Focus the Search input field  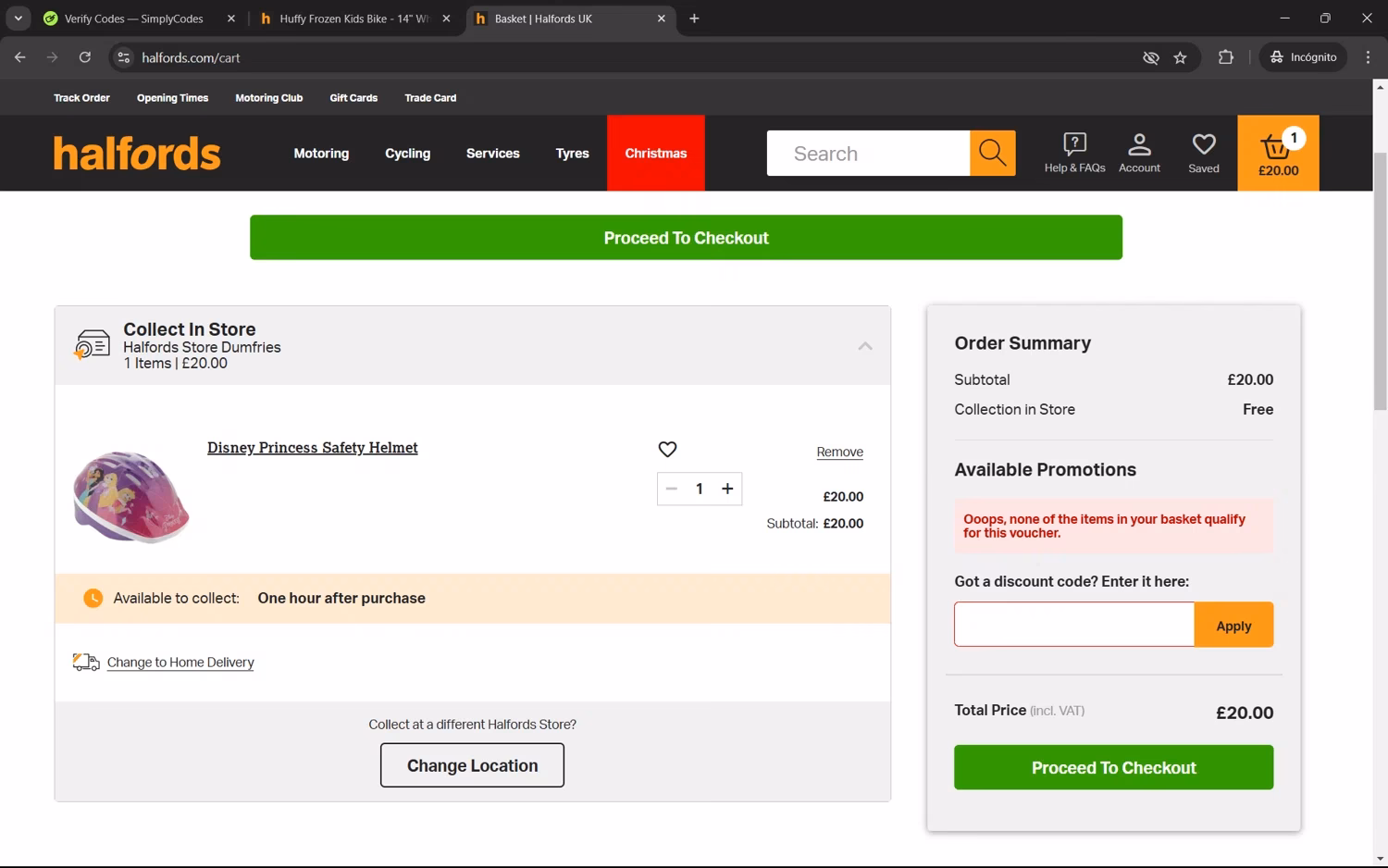(868, 153)
